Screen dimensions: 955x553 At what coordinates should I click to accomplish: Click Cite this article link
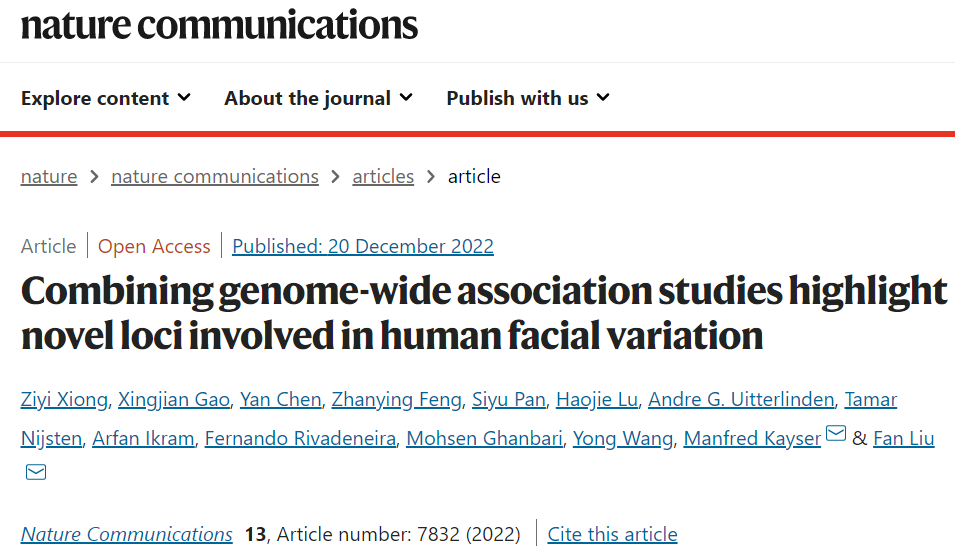pos(613,535)
